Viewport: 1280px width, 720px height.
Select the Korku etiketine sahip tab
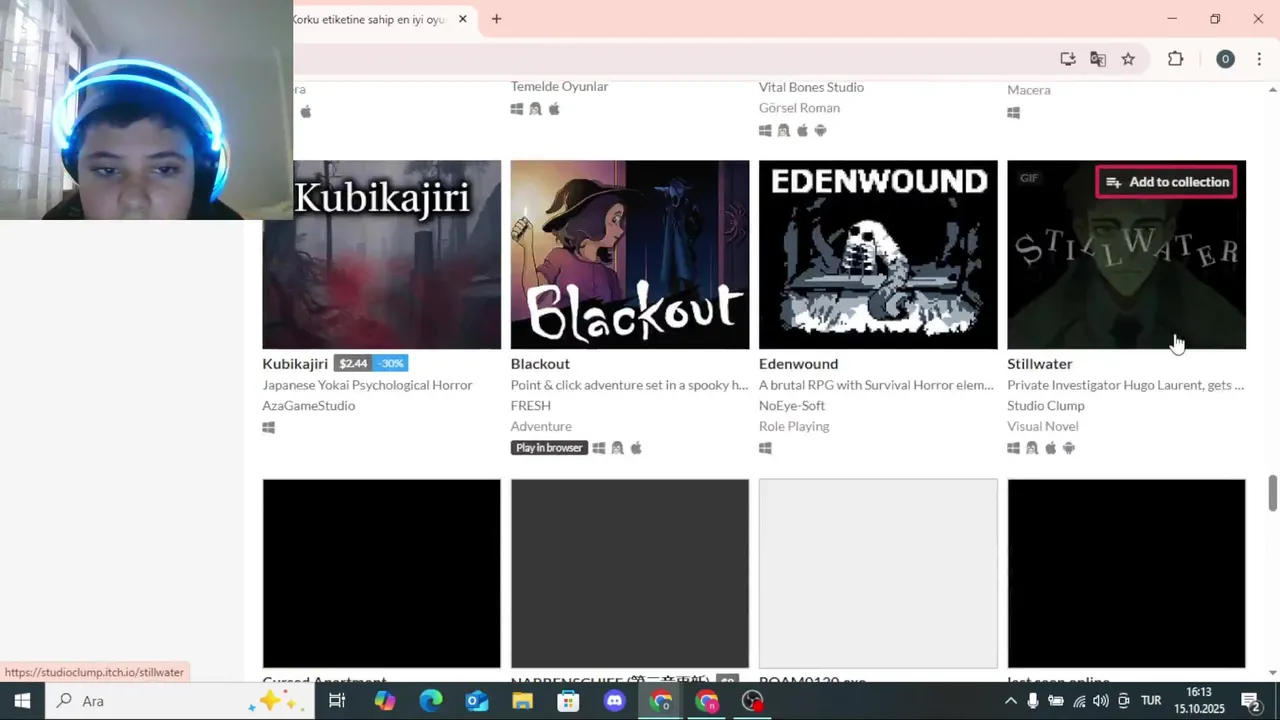pyautogui.click(x=368, y=19)
